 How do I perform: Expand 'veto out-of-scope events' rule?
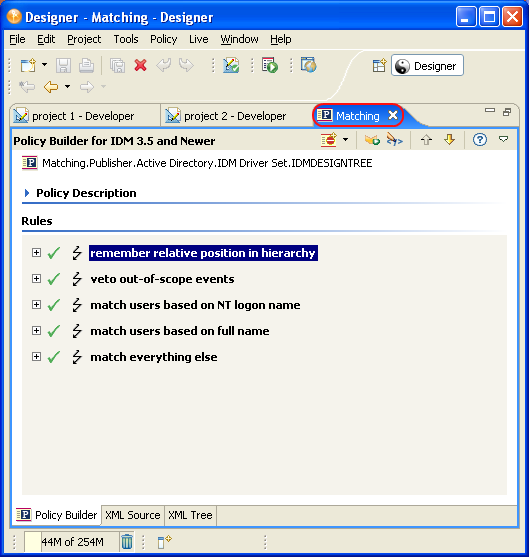(x=36, y=278)
